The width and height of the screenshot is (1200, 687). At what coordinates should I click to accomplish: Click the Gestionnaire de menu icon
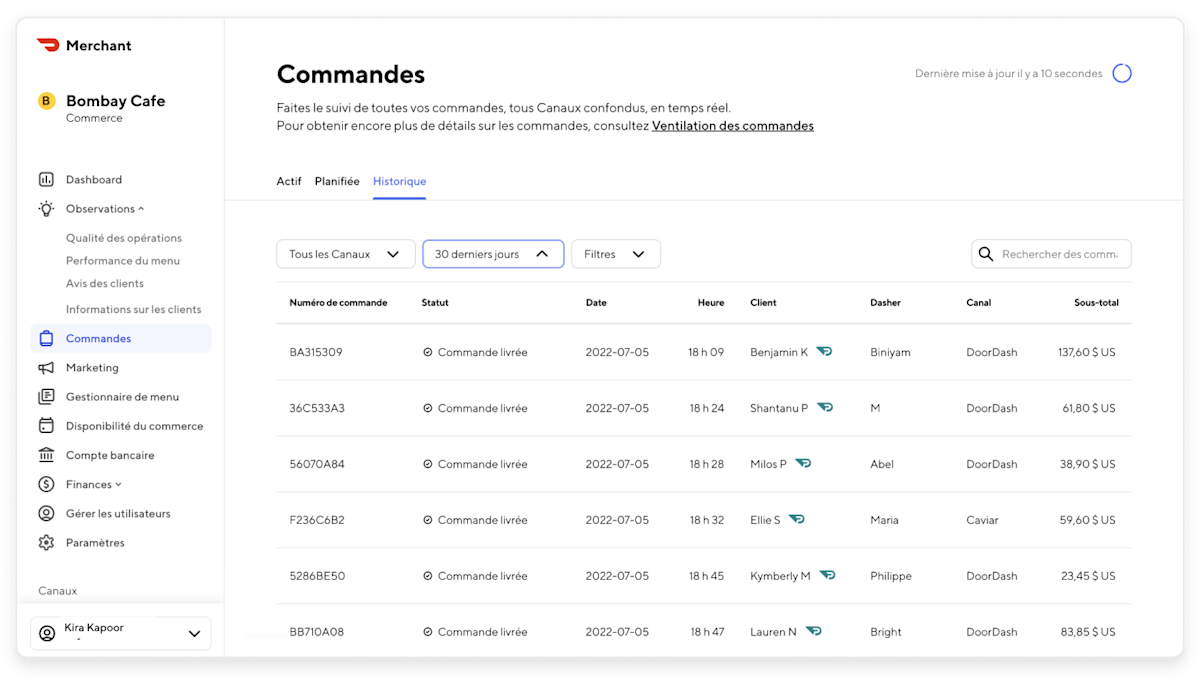pyautogui.click(x=46, y=397)
